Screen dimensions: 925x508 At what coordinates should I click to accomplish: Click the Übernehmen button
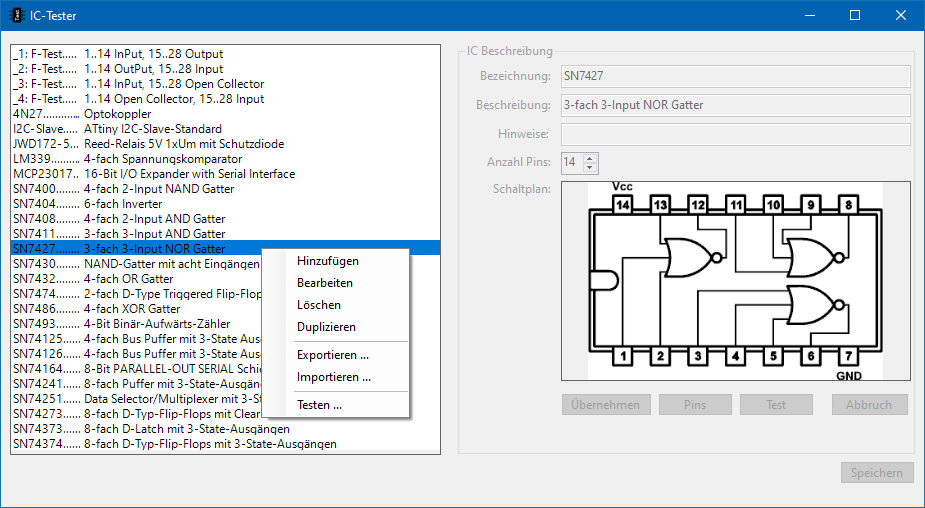[606, 405]
